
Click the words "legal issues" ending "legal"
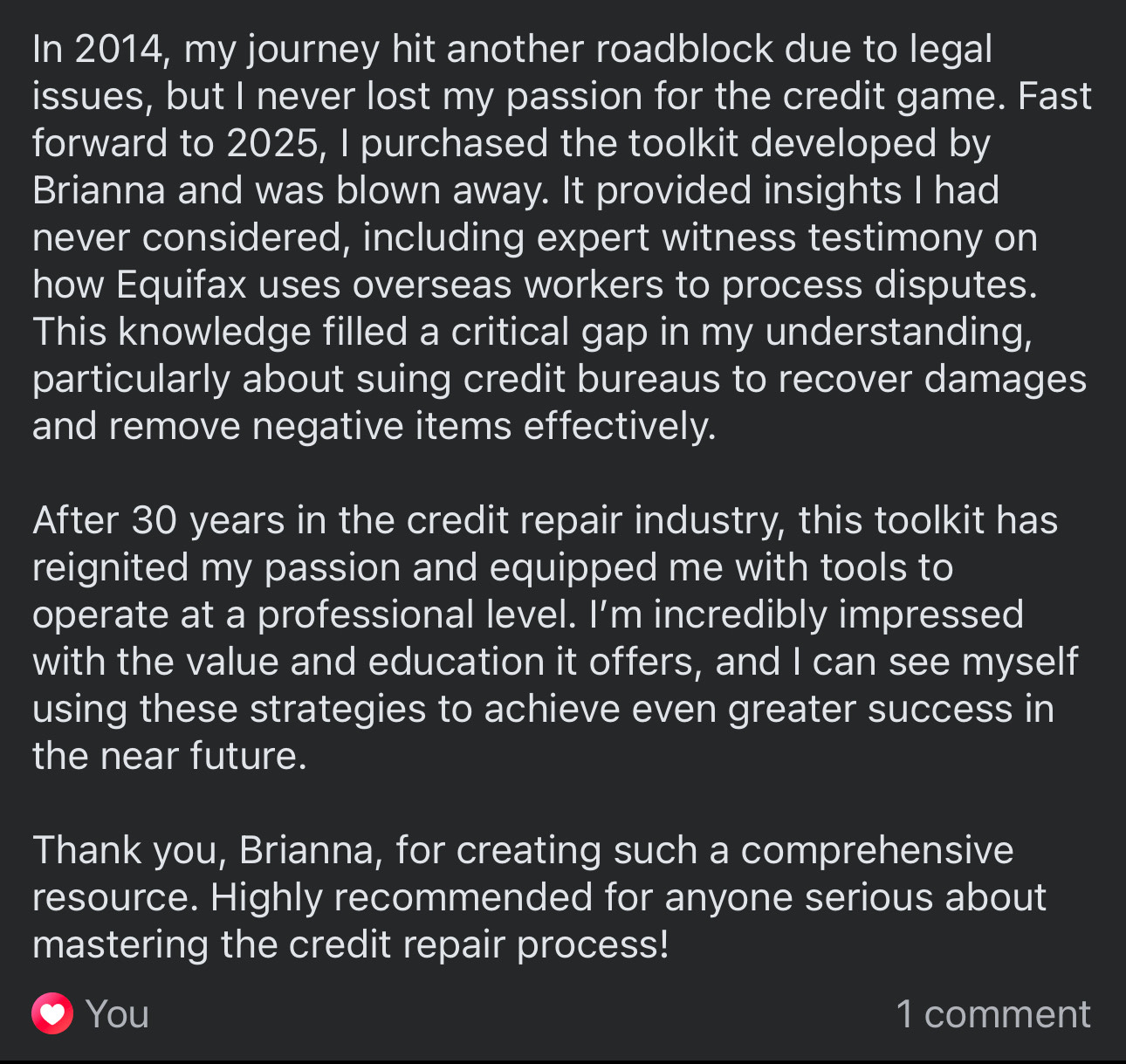(951, 49)
